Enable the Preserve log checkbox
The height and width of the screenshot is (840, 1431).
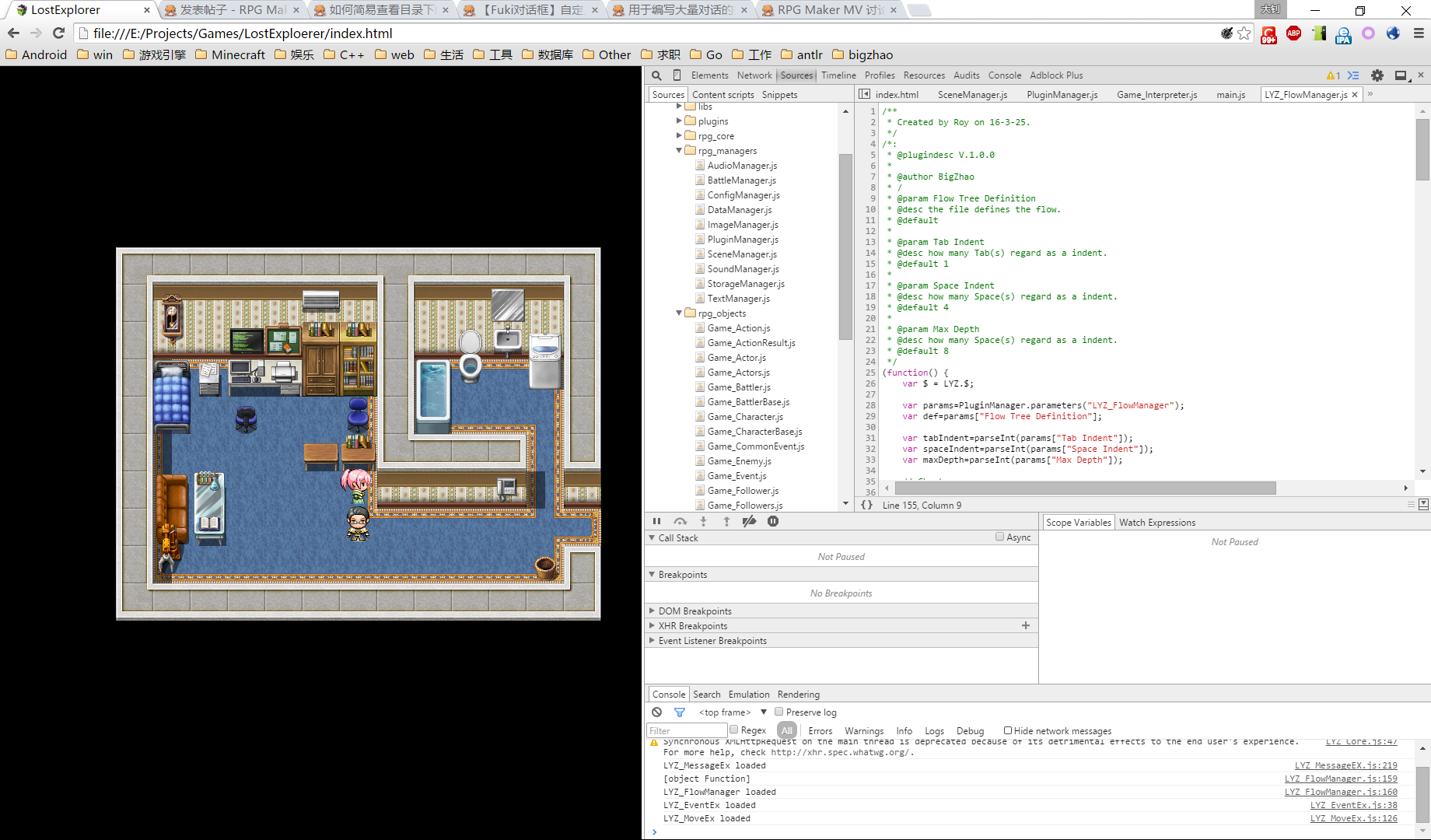(778, 712)
